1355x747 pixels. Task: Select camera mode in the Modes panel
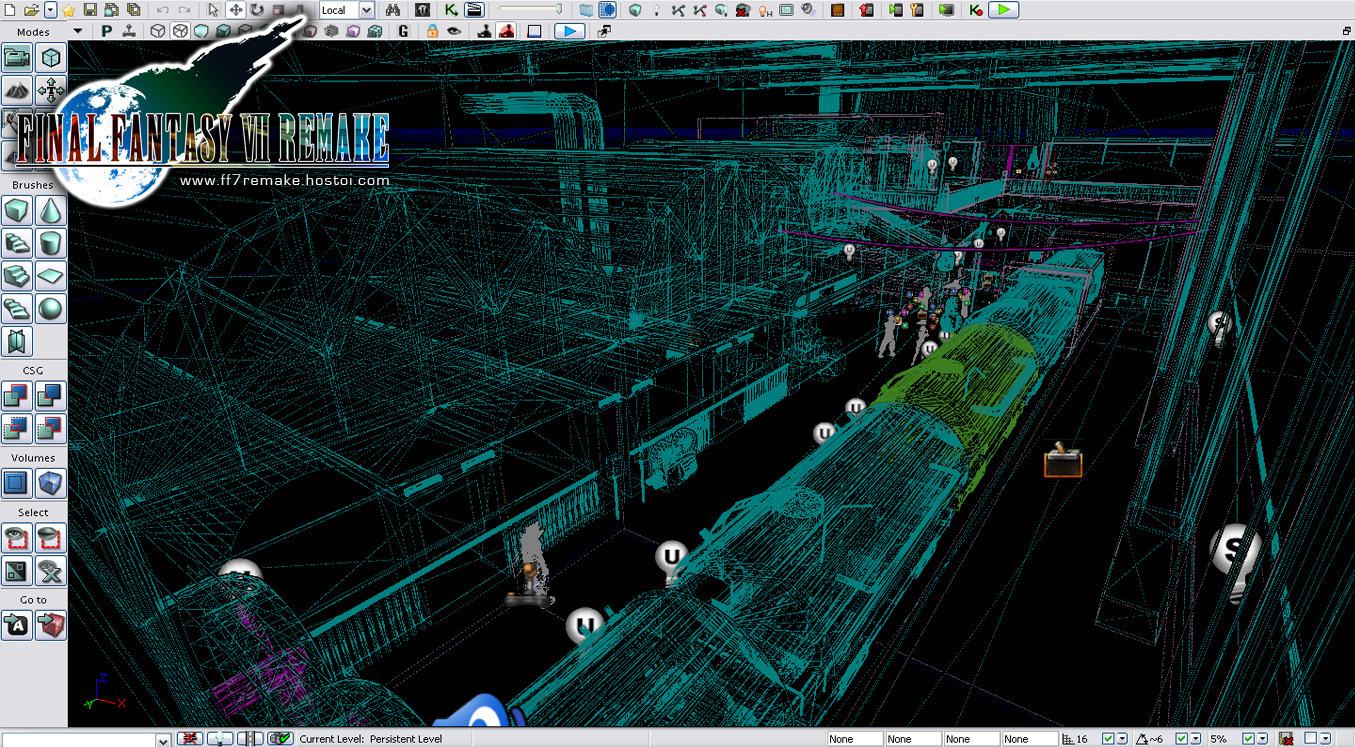coord(18,59)
